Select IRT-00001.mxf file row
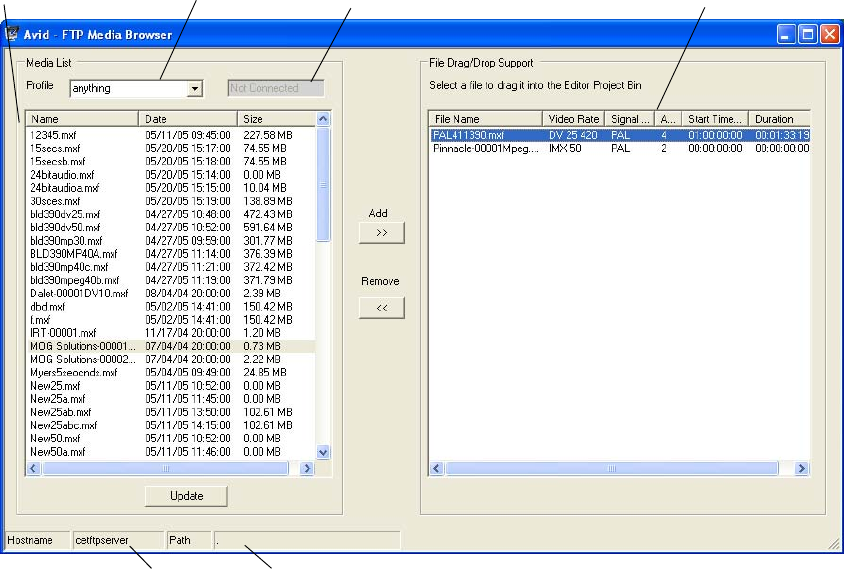844x569 pixels. [171, 333]
